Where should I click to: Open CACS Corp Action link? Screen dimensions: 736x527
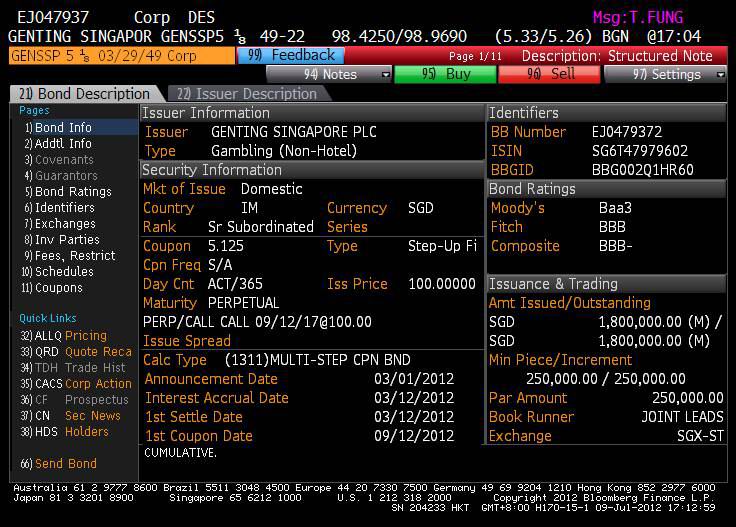coord(76,383)
